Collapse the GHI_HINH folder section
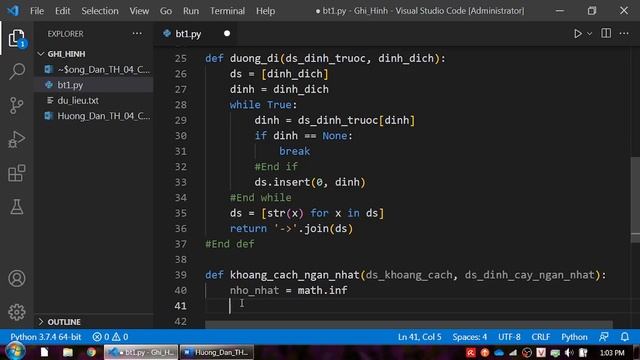640x360 pixels. (94, 54)
